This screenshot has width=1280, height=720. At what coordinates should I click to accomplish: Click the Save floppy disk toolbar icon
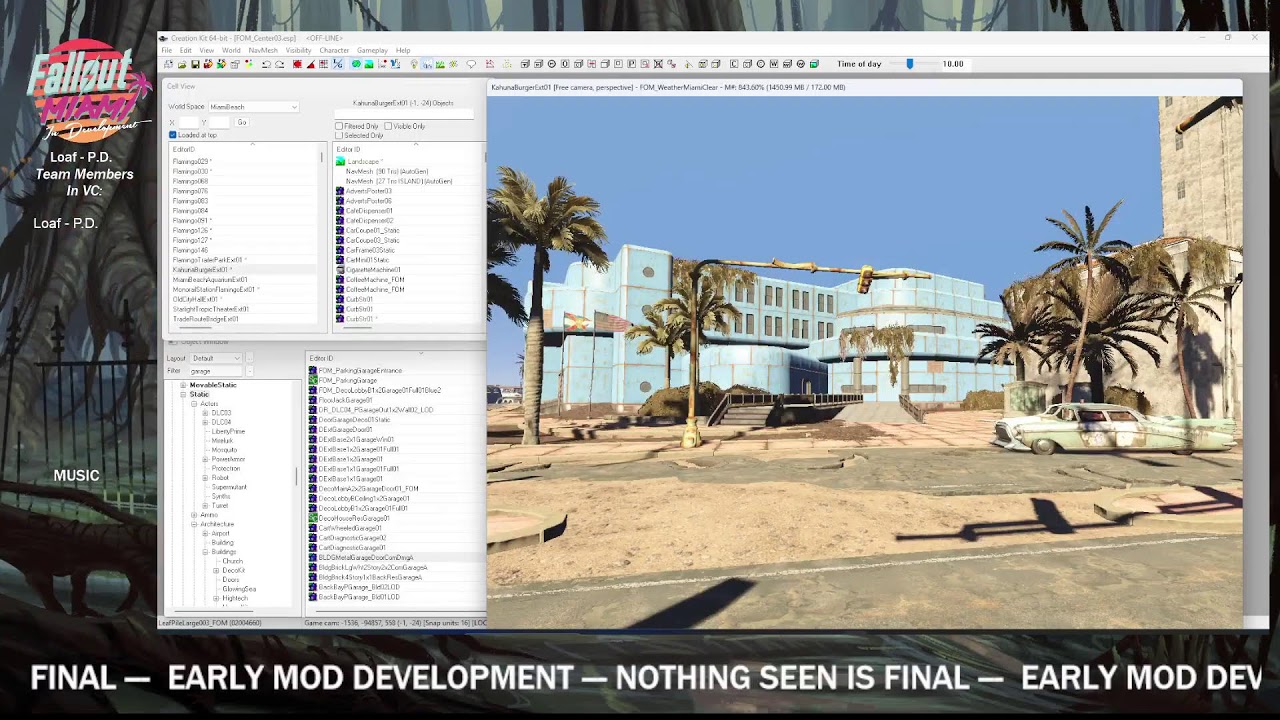[x=195, y=64]
